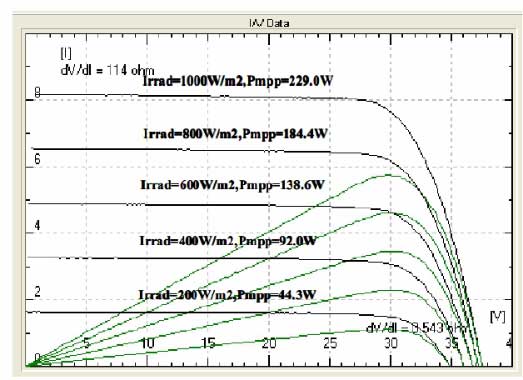Click the 20 tick on voltage axis
523x380 pixels.
pyautogui.click(x=269, y=343)
